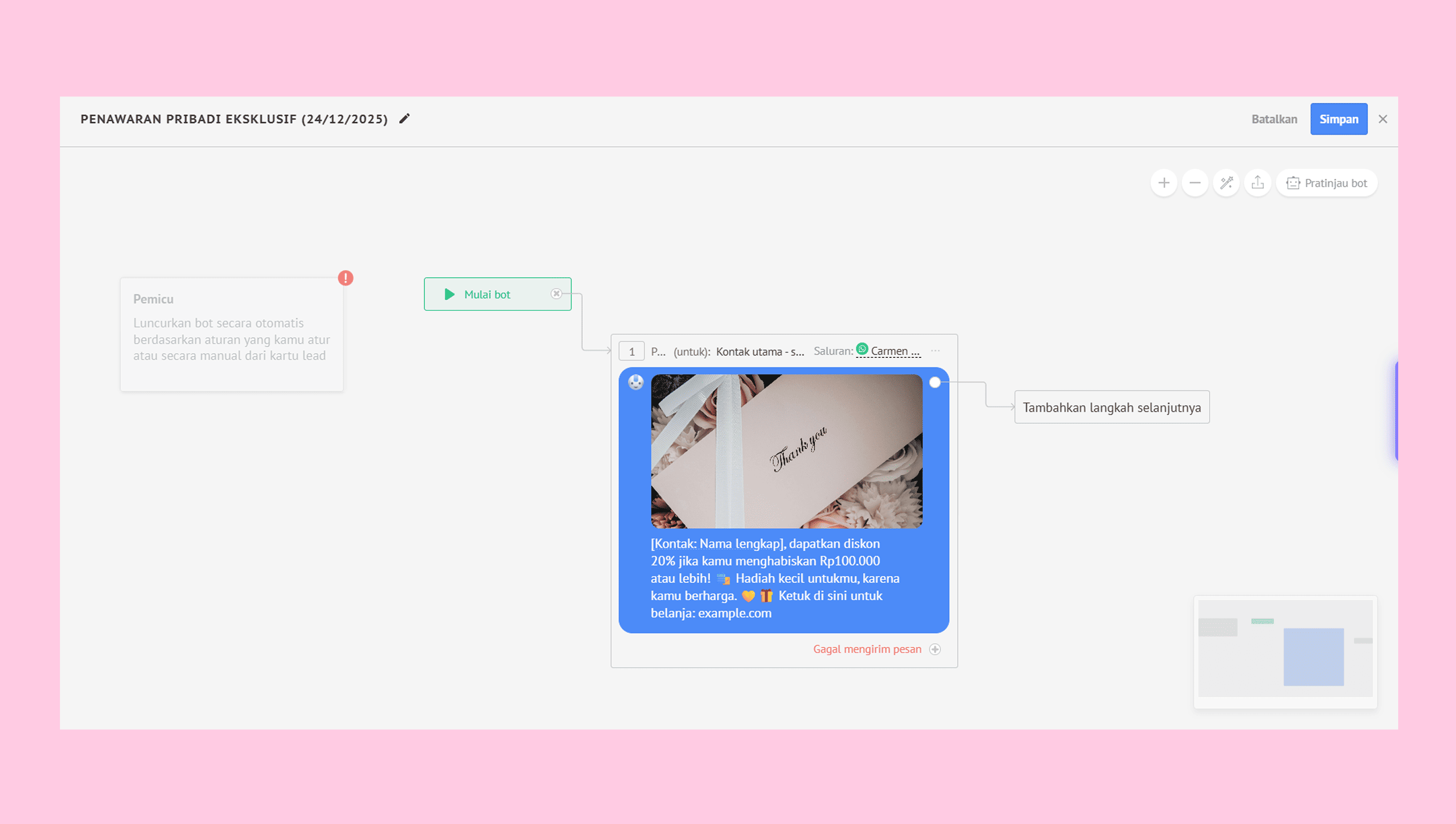The image size is (1456, 824).
Task: Click the minimap overview panel
Action: (1285, 651)
